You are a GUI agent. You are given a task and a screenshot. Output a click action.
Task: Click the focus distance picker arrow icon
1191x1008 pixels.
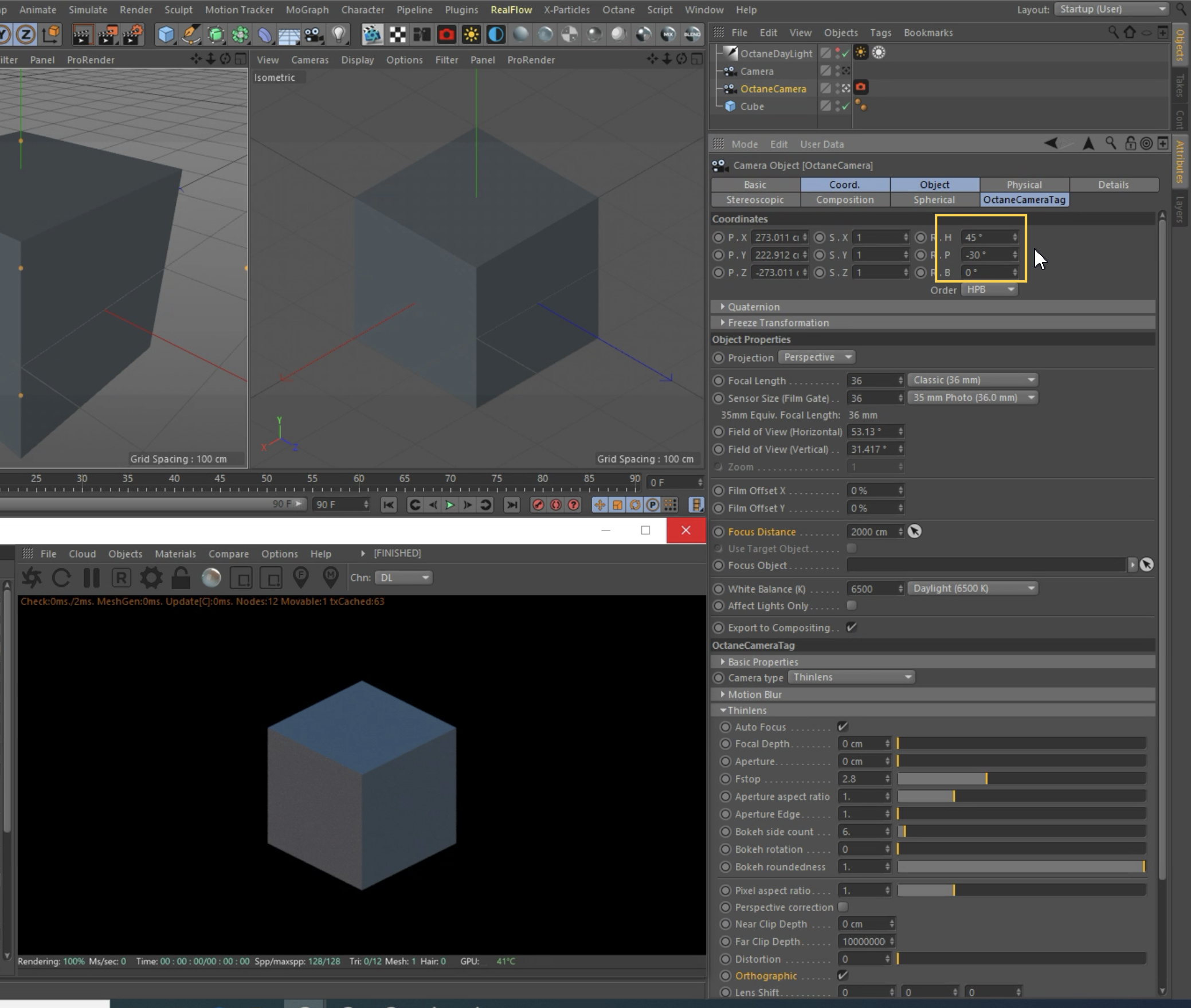[914, 532]
